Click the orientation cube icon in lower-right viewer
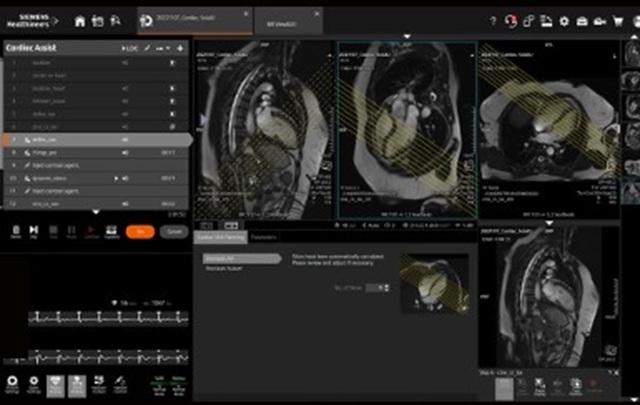This screenshot has height=405, width=640. tap(611, 350)
